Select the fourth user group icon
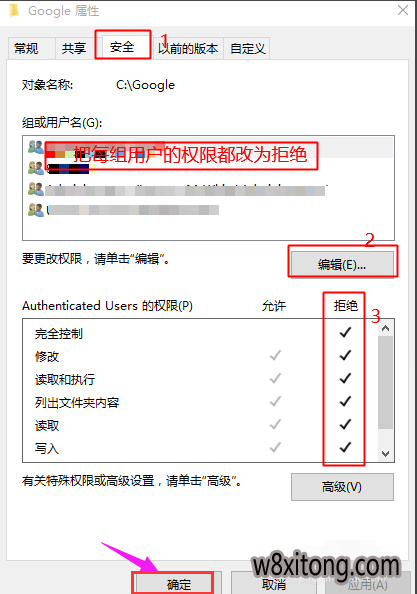The height and width of the screenshot is (594, 417). coord(36,209)
